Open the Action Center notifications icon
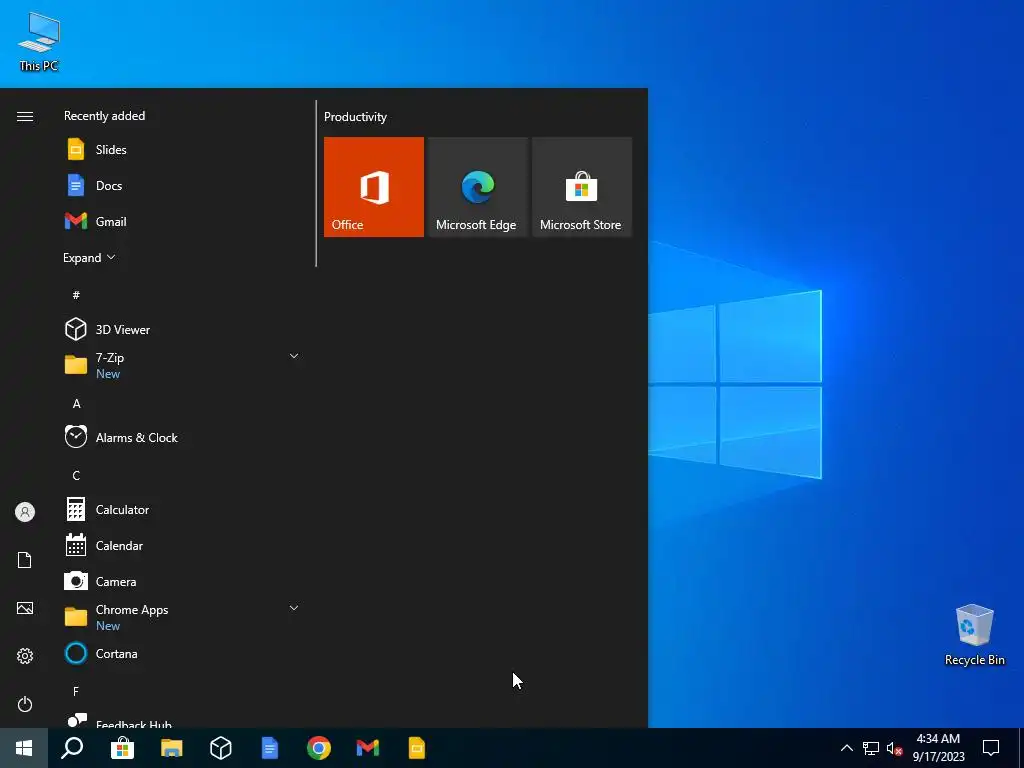 coord(991,748)
